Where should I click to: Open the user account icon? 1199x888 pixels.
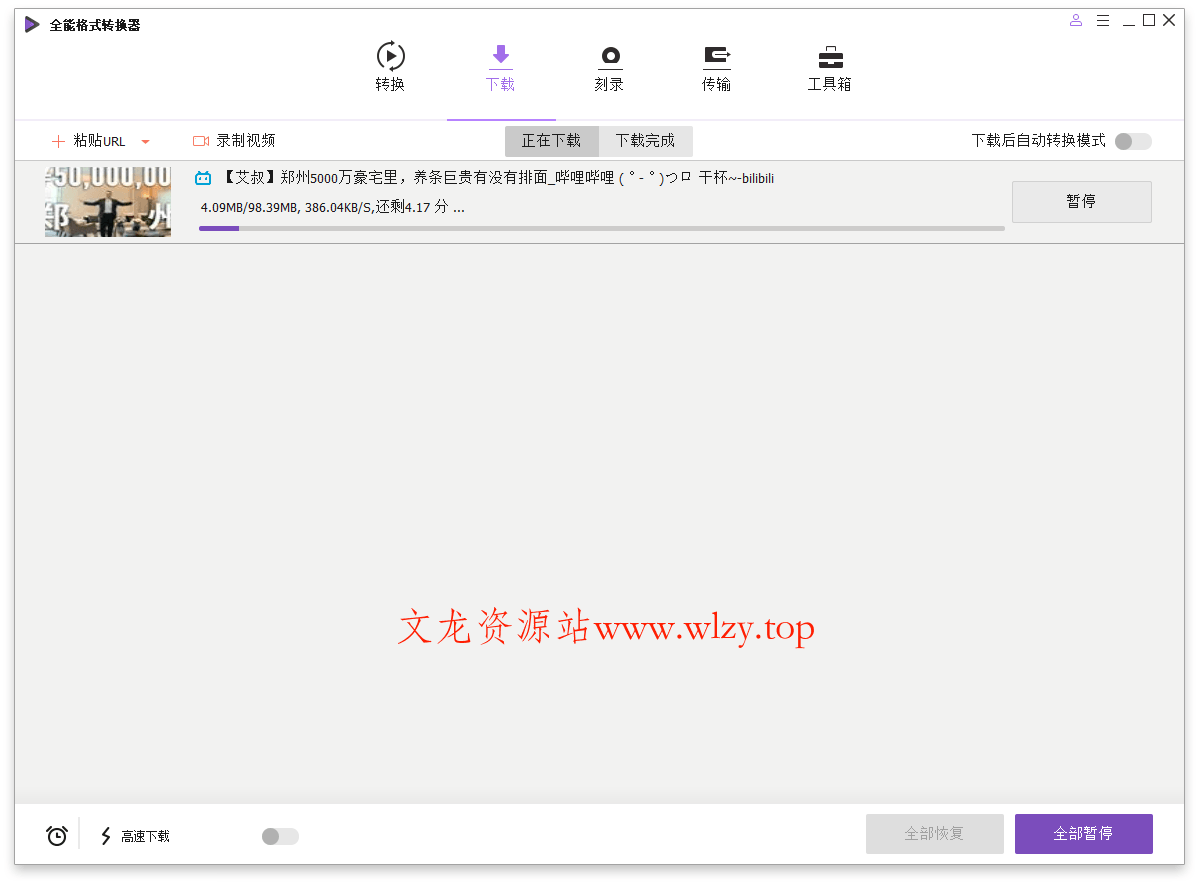(x=1075, y=19)
